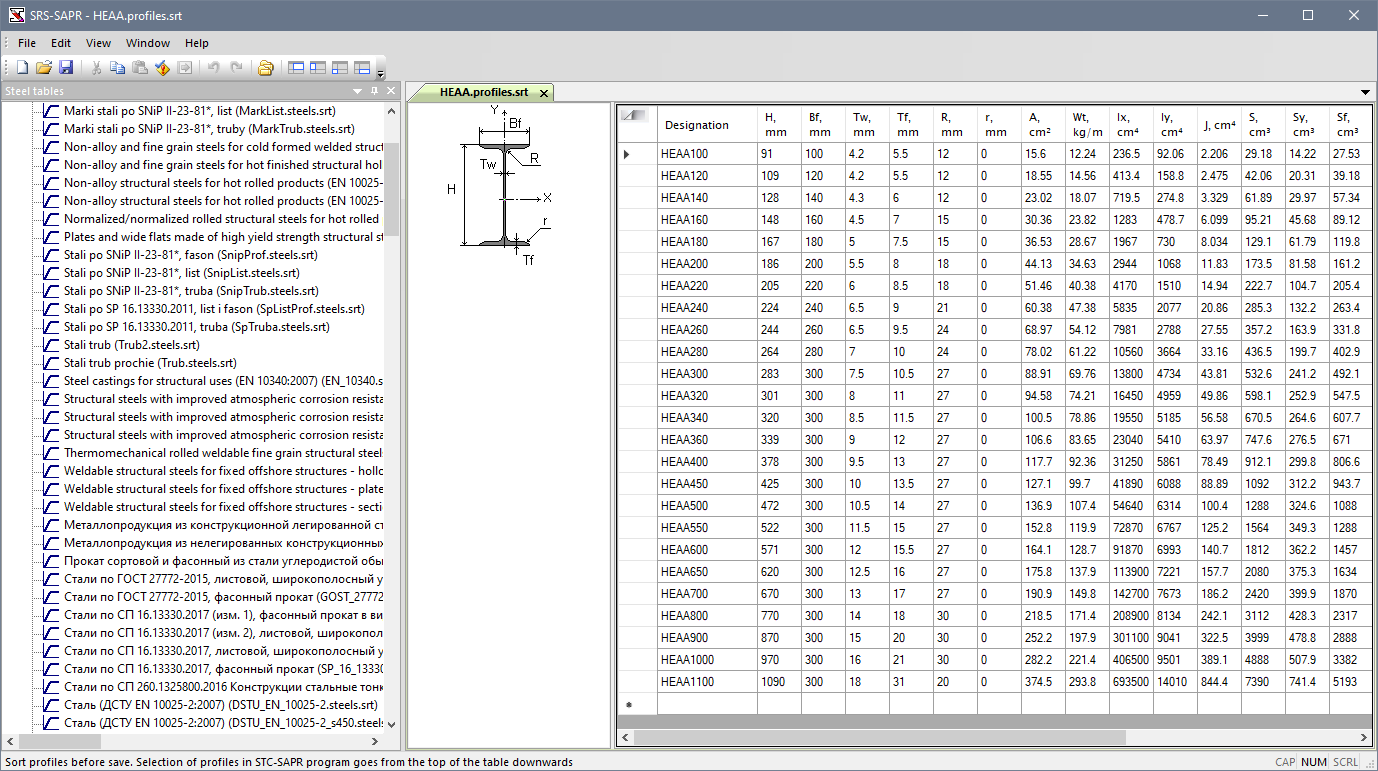Open a file with the folder icon
The height and width of the screenshot is (771, 1378).
click(x=44, y=68)
